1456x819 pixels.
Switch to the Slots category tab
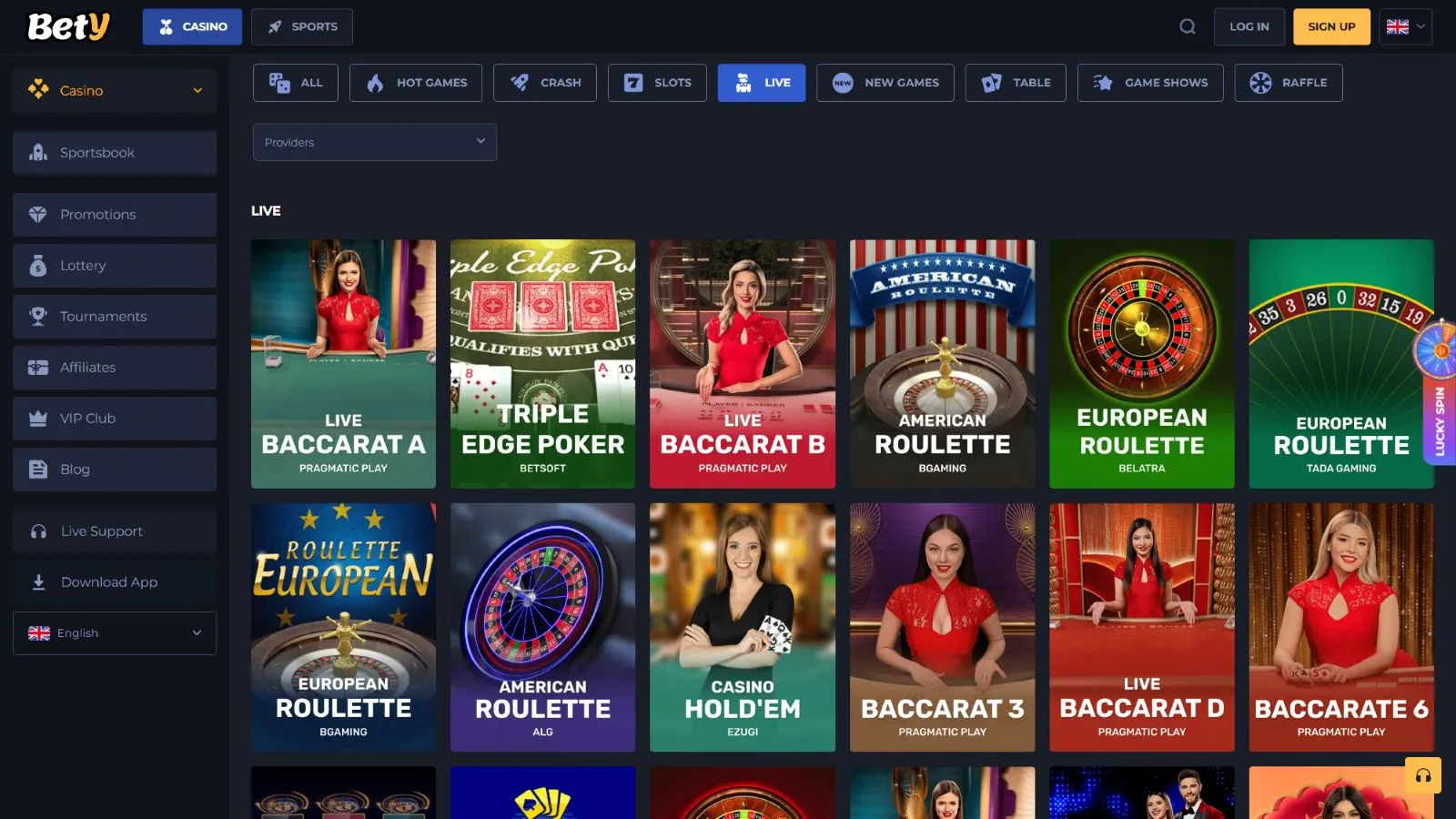[657, 83]
